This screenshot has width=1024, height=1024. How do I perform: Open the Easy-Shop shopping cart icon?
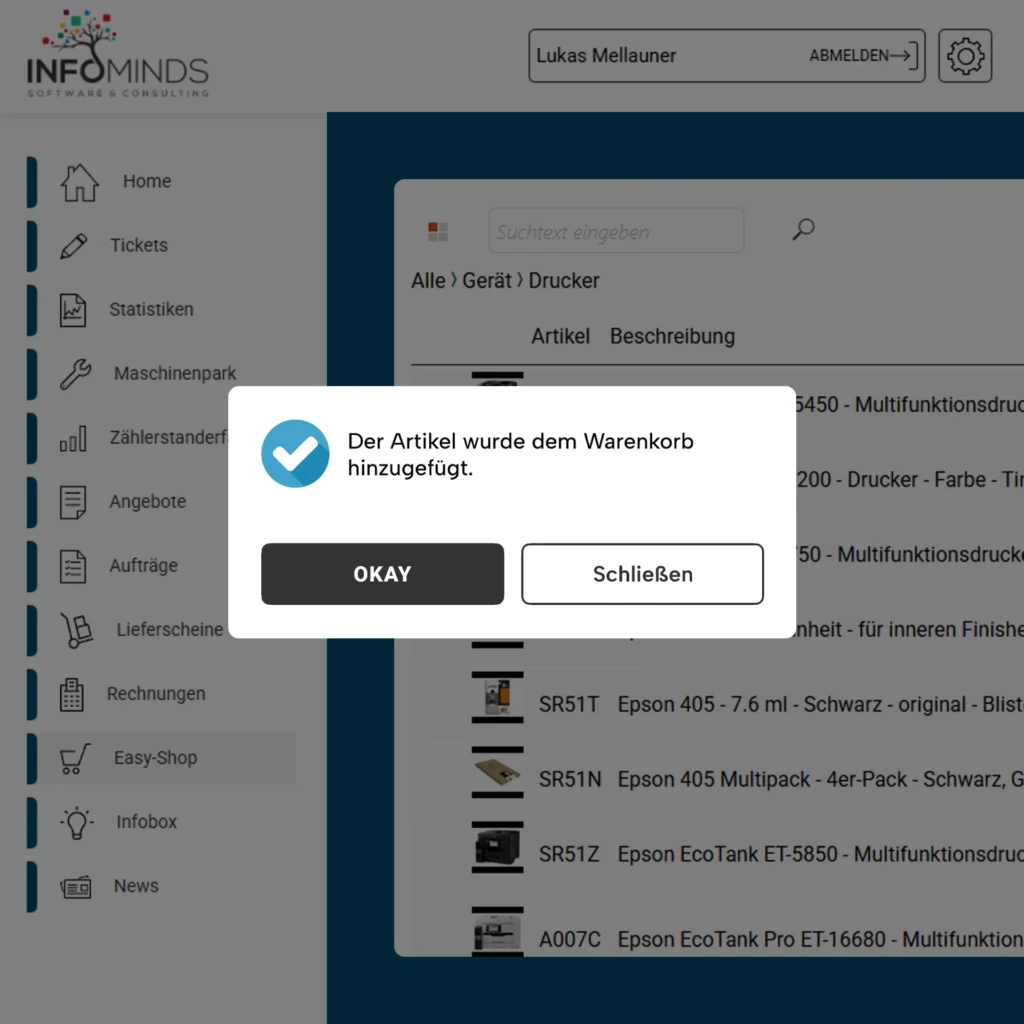(x=73, y=758)
